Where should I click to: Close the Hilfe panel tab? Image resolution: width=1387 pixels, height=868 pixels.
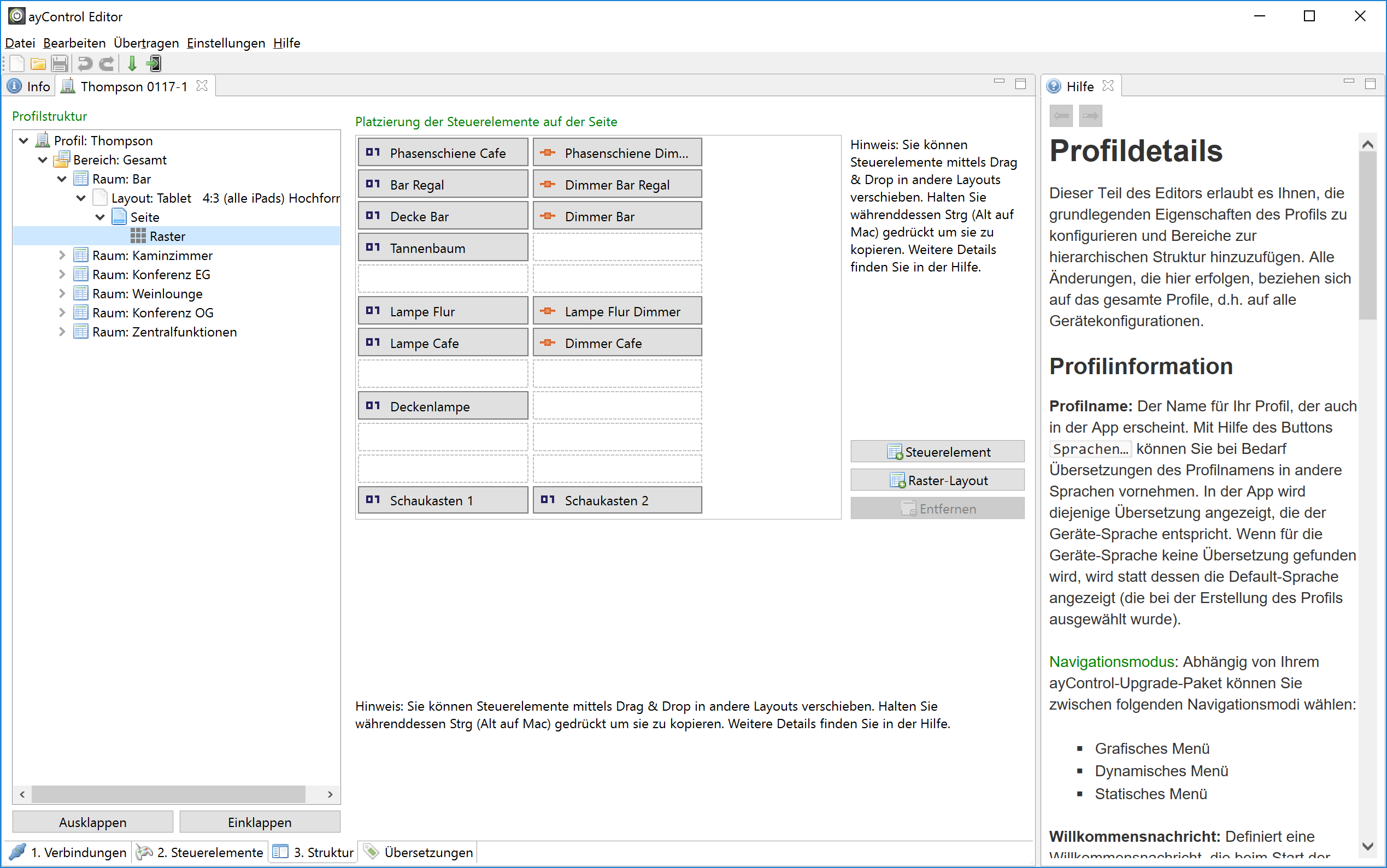1108,86
